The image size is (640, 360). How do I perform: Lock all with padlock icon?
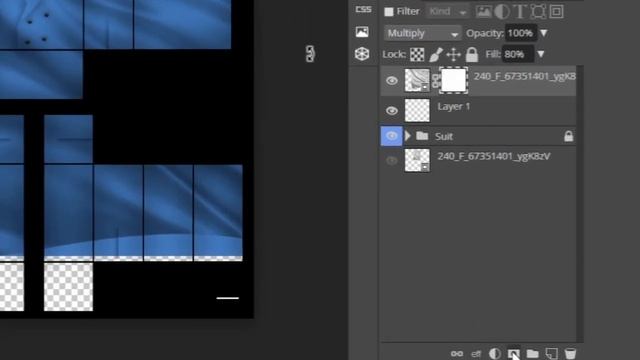pyautogui.click(x=472, y=54)
